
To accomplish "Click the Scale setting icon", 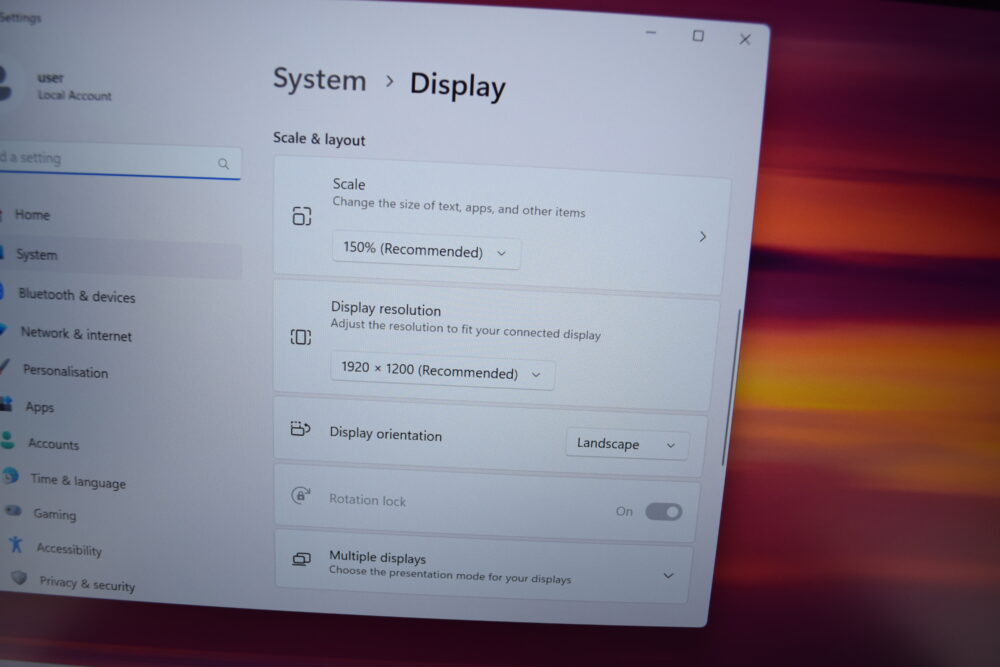I will (x=302, y=216).
